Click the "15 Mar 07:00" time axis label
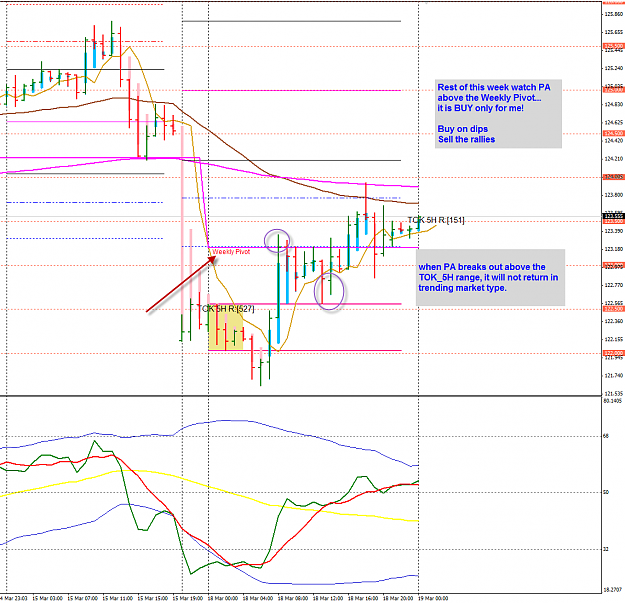 click(83, 598)
